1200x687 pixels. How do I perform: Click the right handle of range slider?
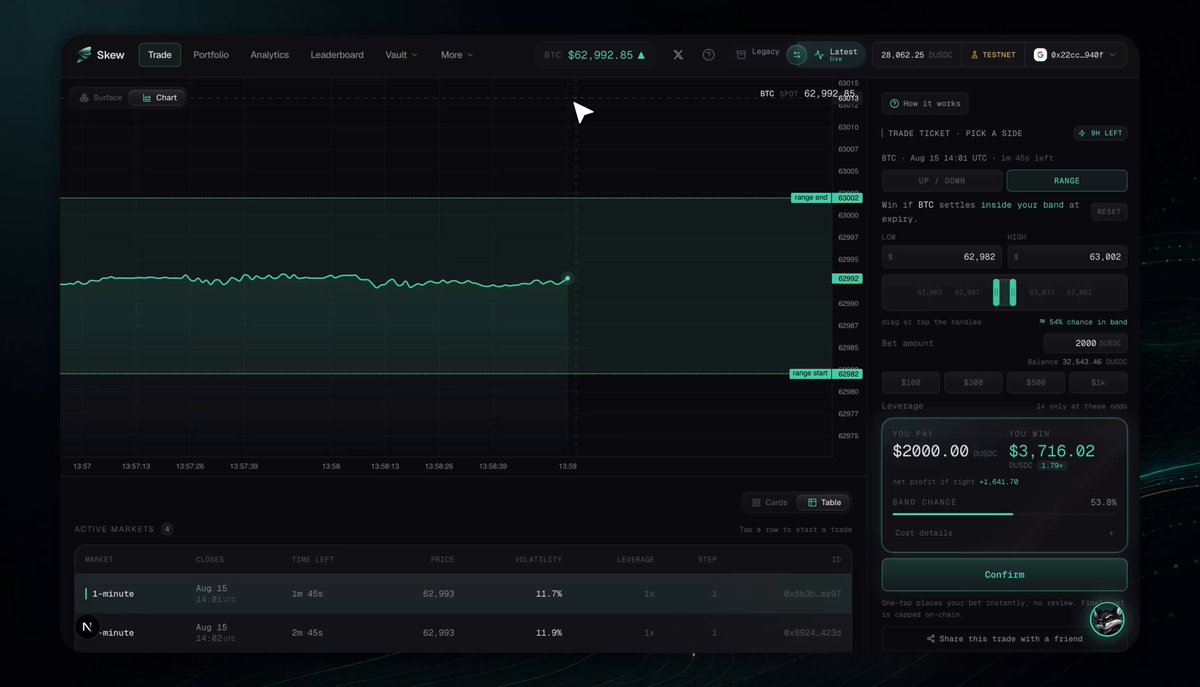point(1013,293)
